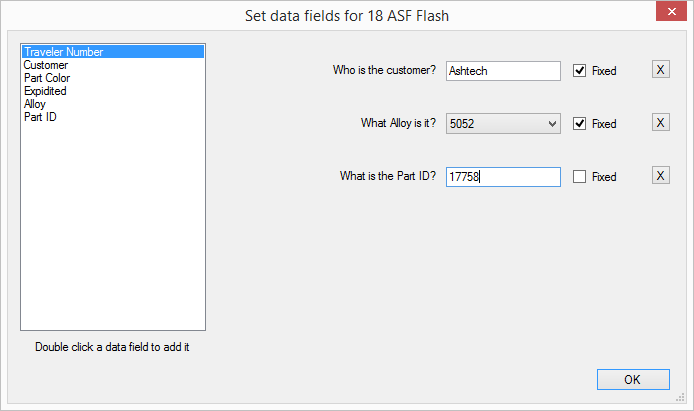Click the resize grip at dialog corner
This screenshot has width=694, height=411.
click(681, 398)
